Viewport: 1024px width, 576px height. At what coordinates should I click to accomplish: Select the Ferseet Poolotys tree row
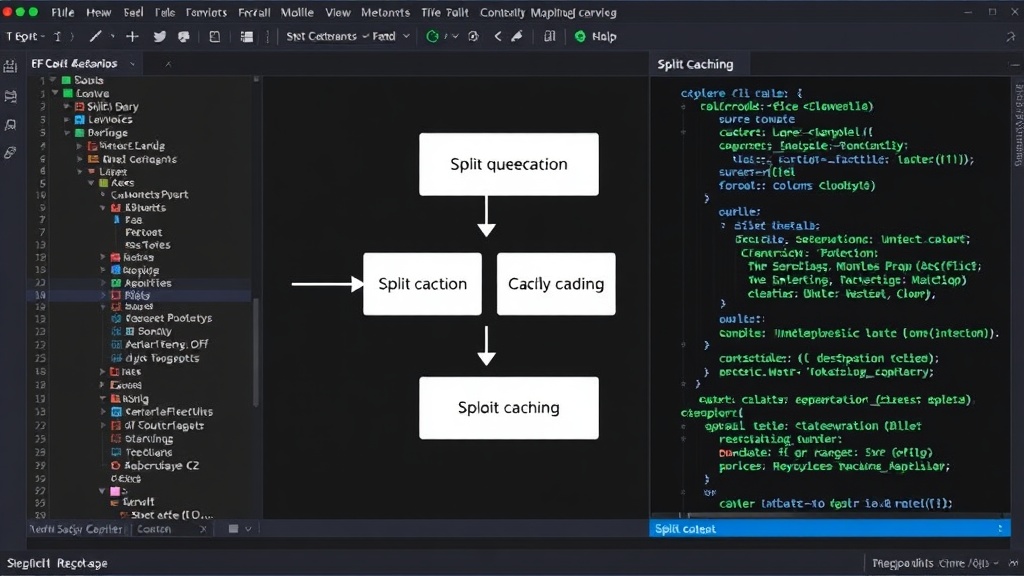click(168, 318)
